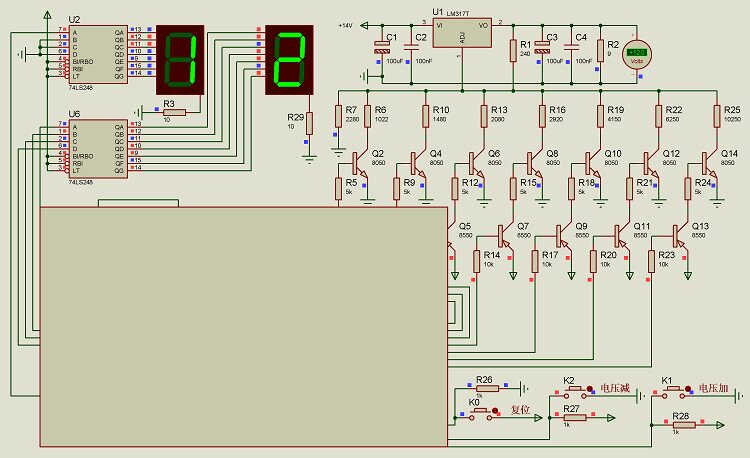The image size is (750, 458).
Task: Click resistor R1 240 beside LM317T output
Action: click(513, 51)
